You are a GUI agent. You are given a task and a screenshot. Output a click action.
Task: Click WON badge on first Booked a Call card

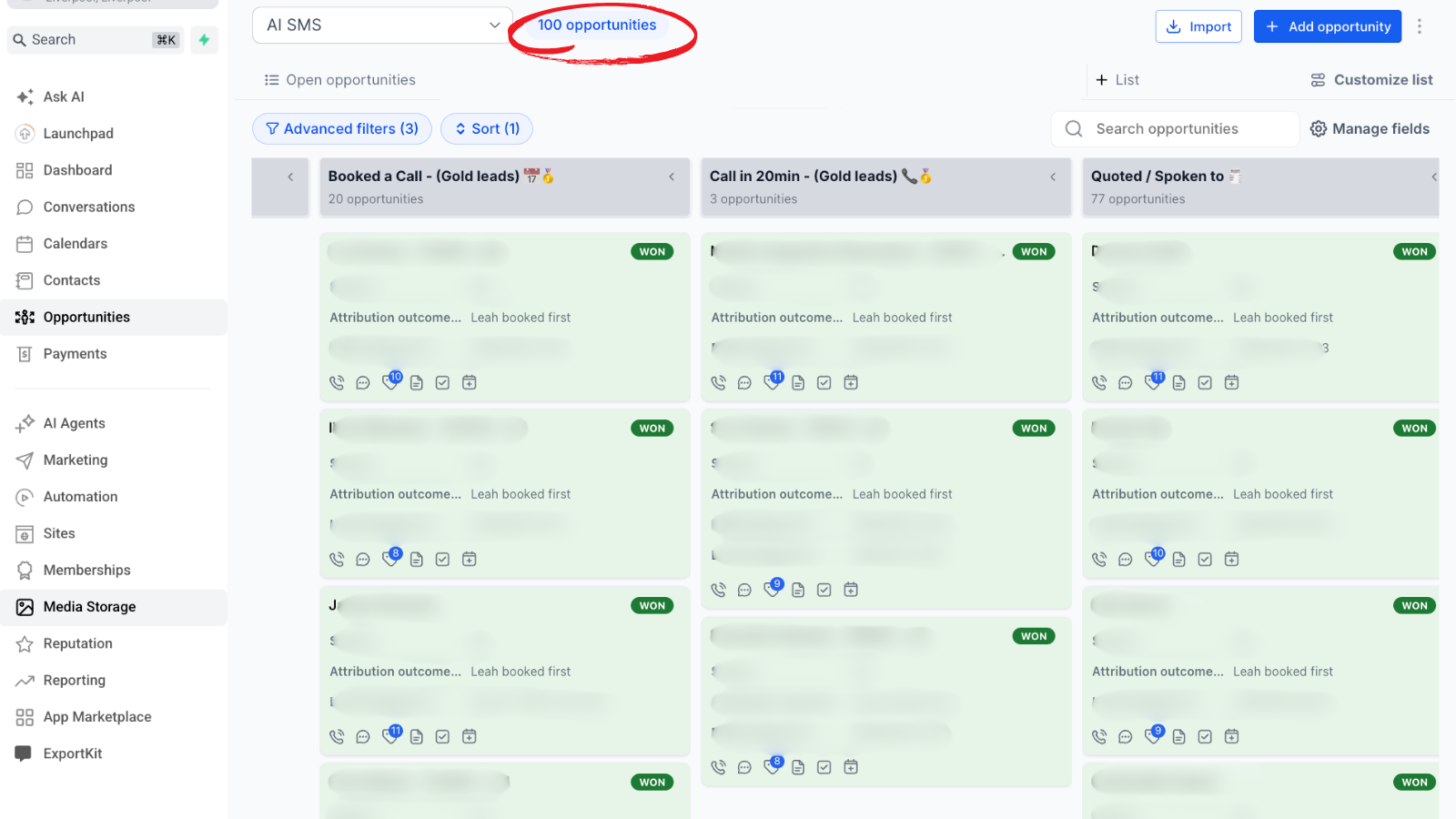[652, 252]
